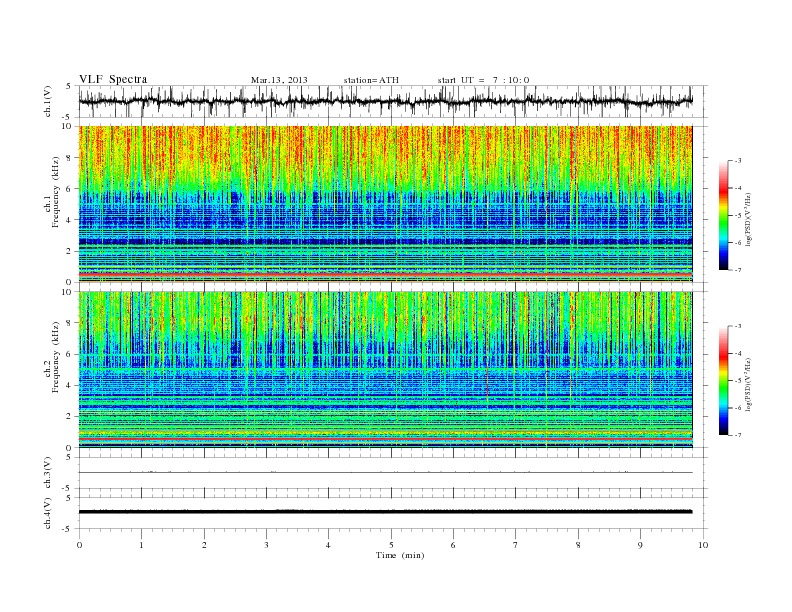792x612 pixels.
Task: Click the "ch.4(V)" axis label
Action: [48, 513]
